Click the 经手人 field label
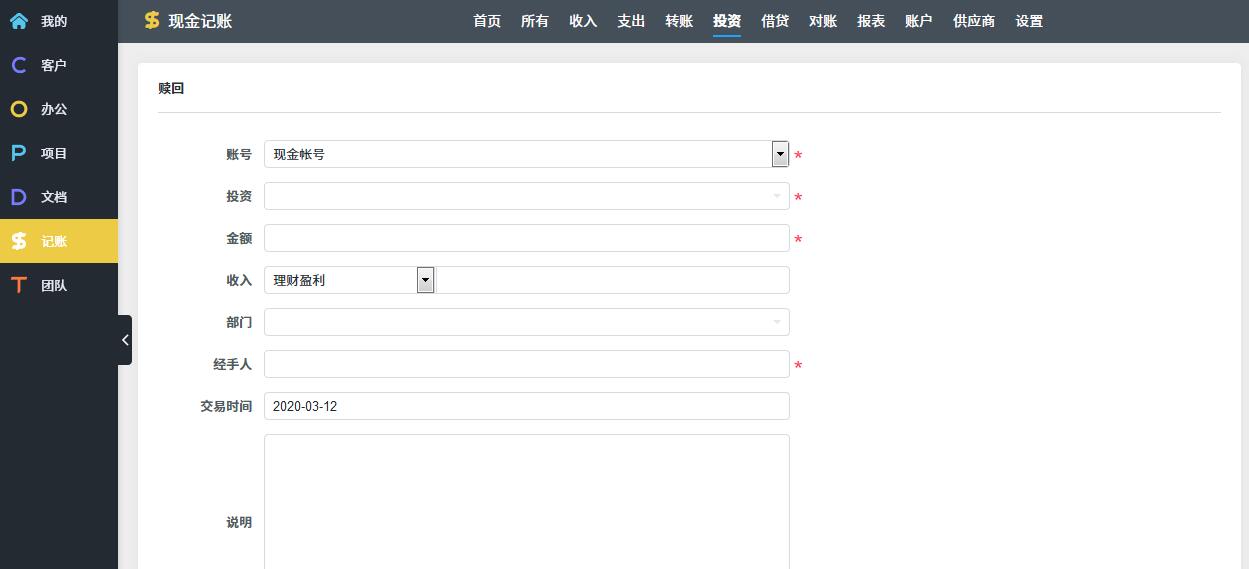The image size is (1249, 569). click(232, 364)
